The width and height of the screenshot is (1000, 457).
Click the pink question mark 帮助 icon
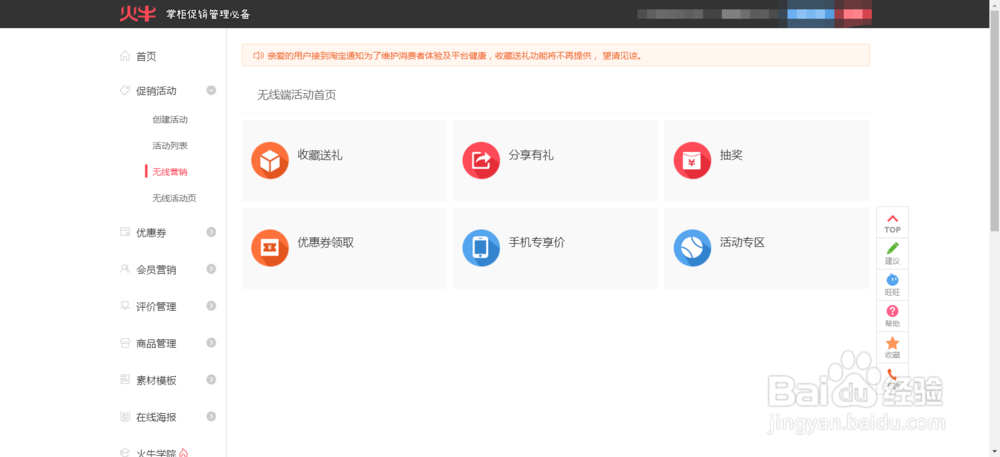click(892, 311)
